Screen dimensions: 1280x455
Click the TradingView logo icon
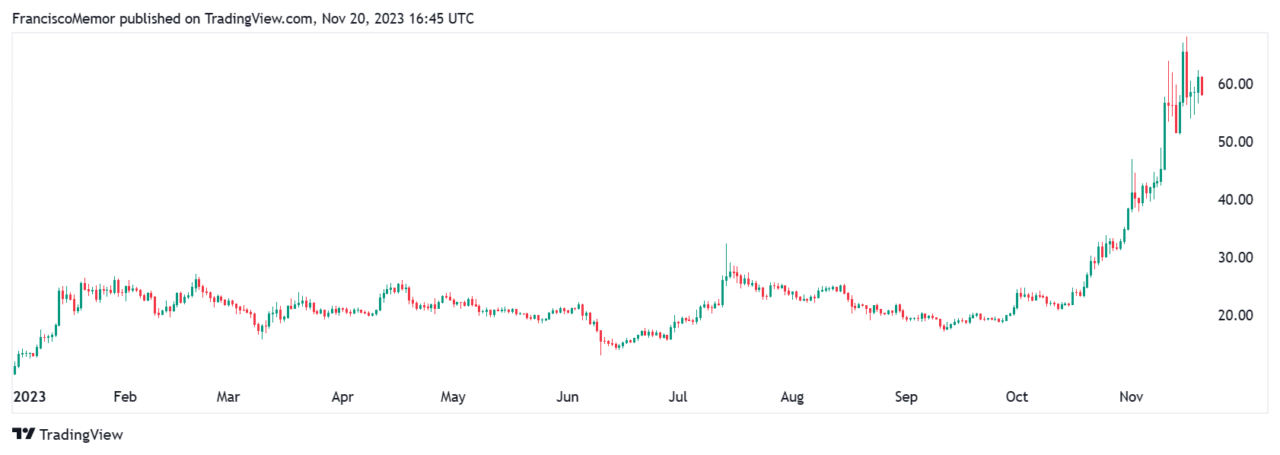23,435
